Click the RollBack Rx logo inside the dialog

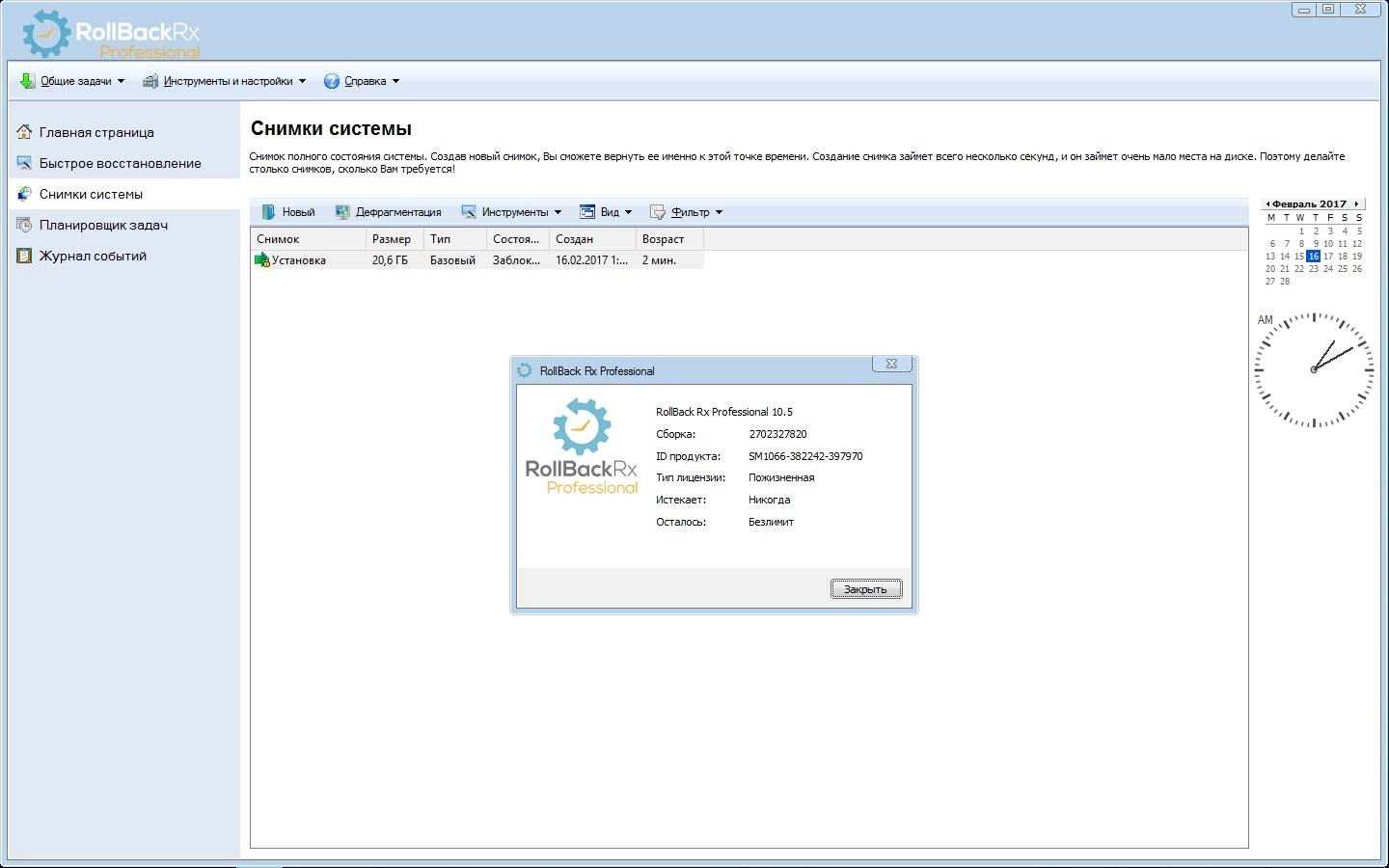pos(581,447)
